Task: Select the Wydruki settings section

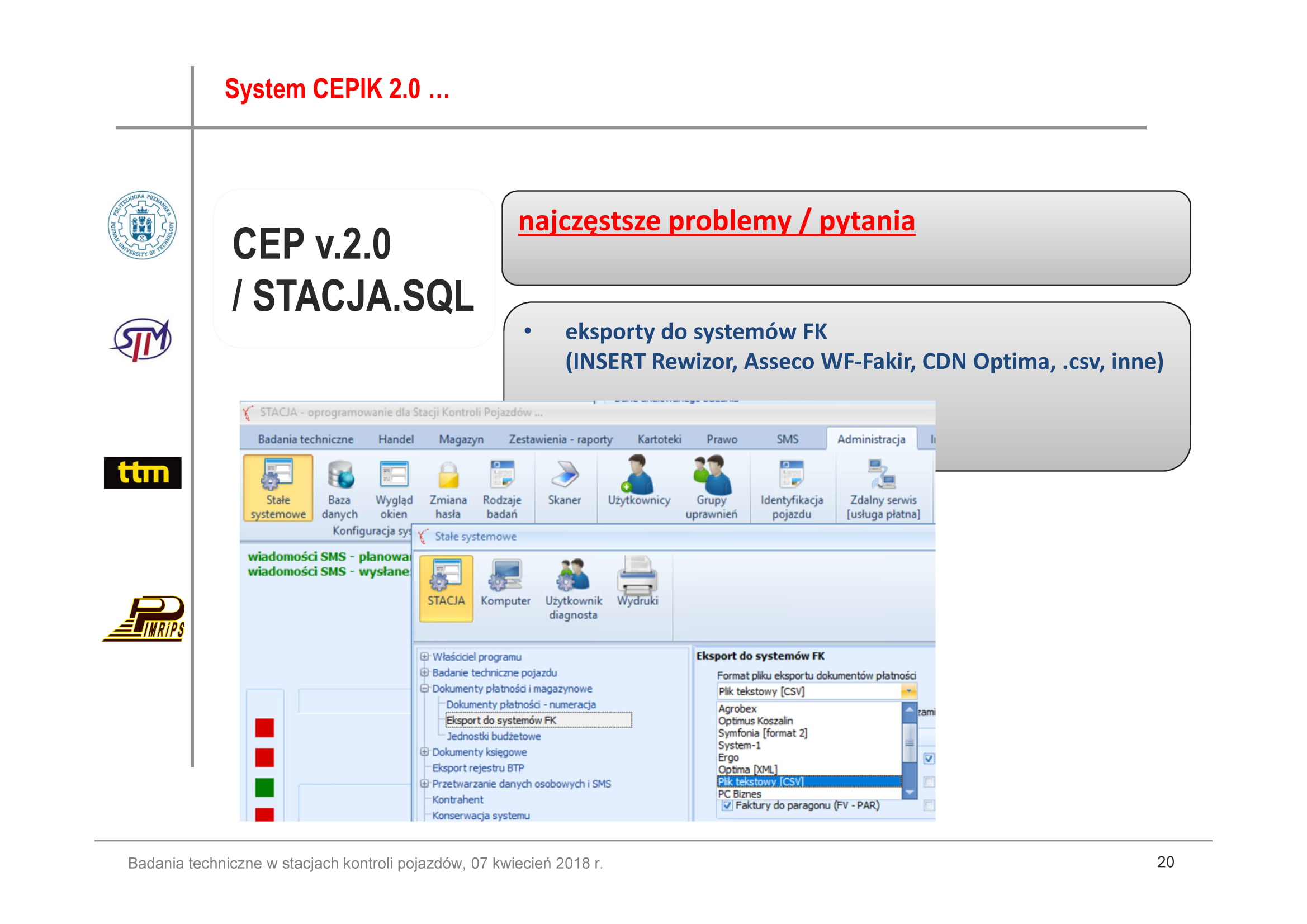Action: click(x=637, y=582)
